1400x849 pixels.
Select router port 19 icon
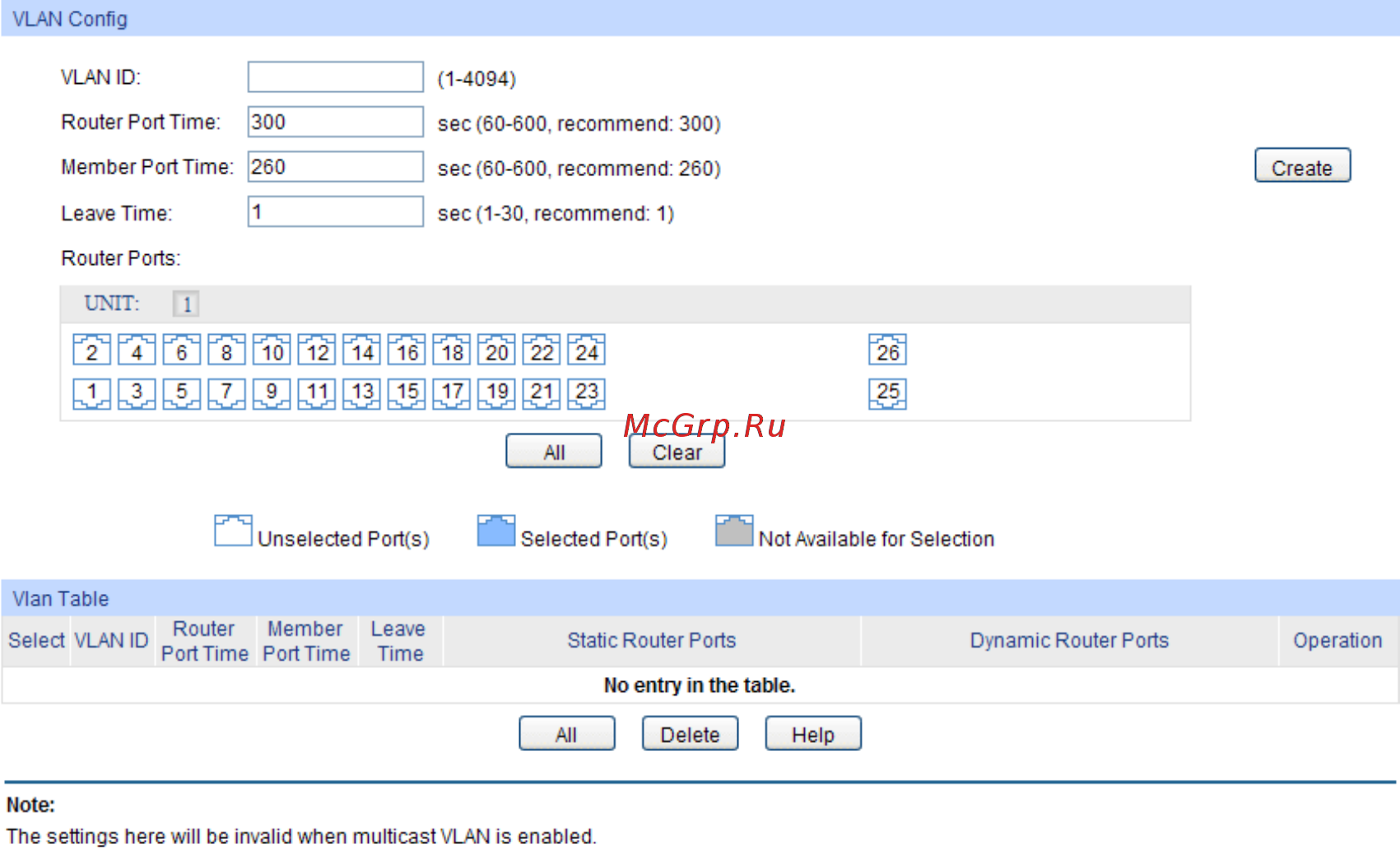click(x=496, y=393)
